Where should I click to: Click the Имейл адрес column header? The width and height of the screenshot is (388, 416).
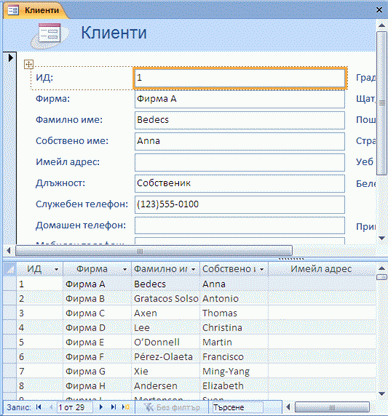point(321,269)
